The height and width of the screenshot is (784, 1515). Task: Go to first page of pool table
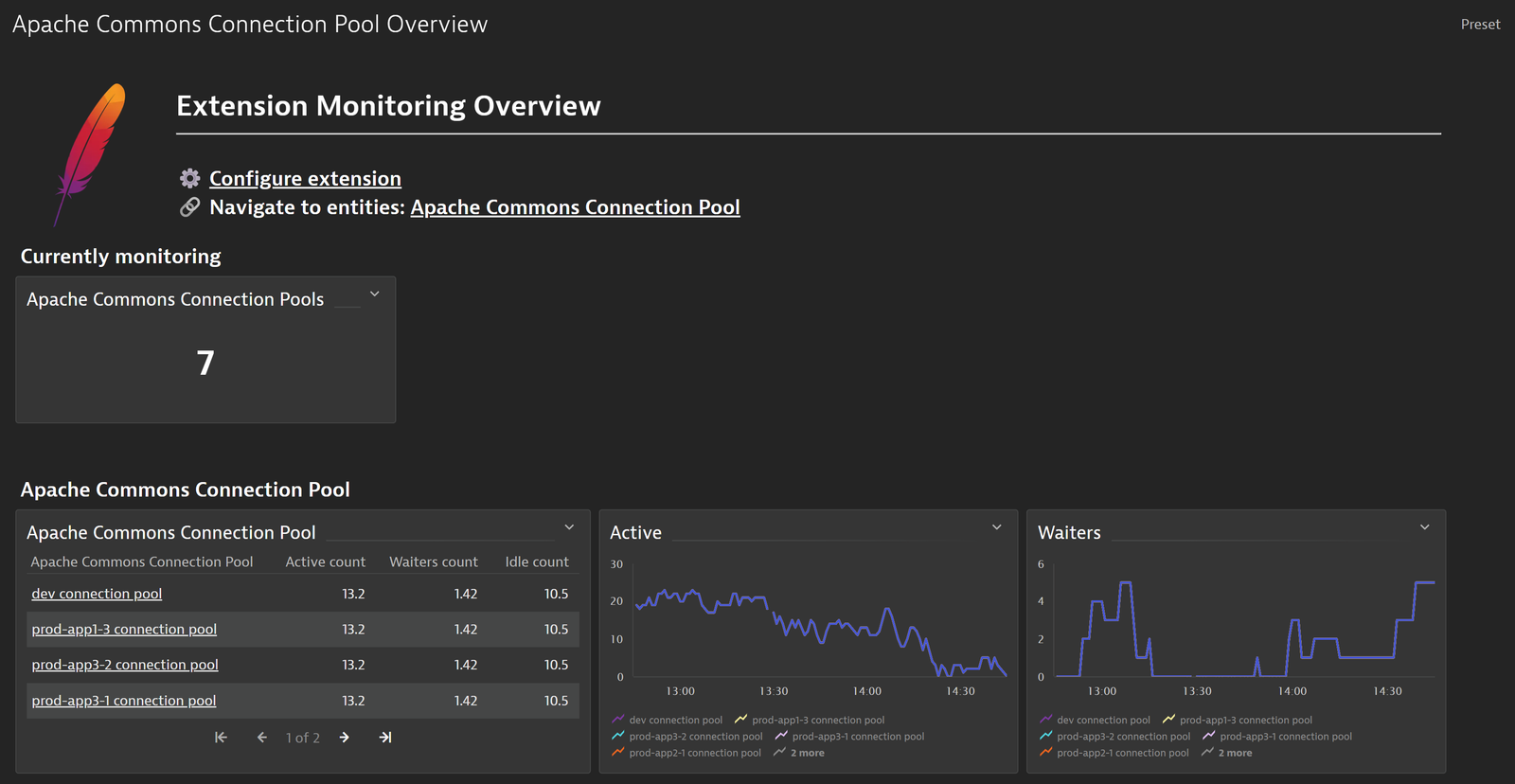tap(221, 738)
